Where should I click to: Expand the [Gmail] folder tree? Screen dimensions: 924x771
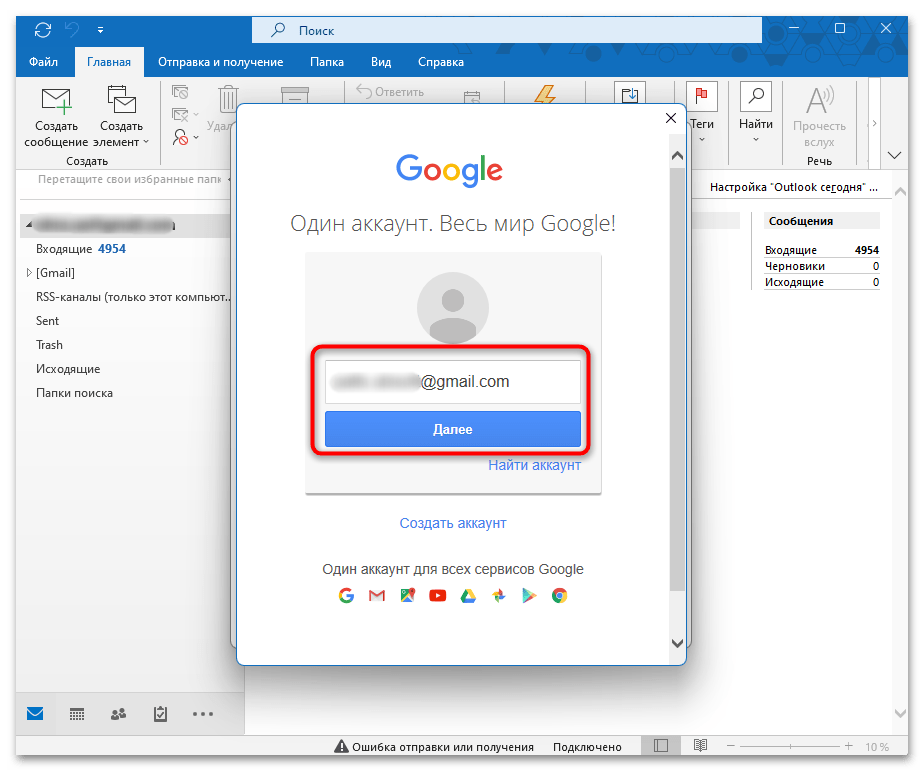[x=28, y=273]
